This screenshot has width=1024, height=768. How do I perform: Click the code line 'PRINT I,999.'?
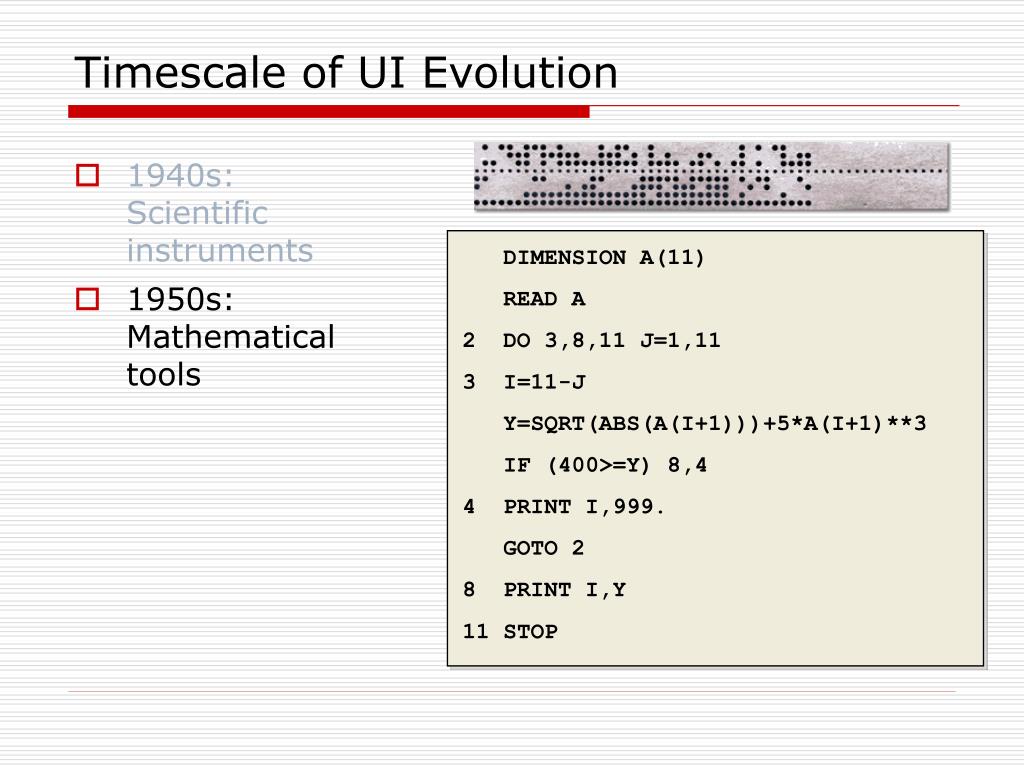[584, 507]
